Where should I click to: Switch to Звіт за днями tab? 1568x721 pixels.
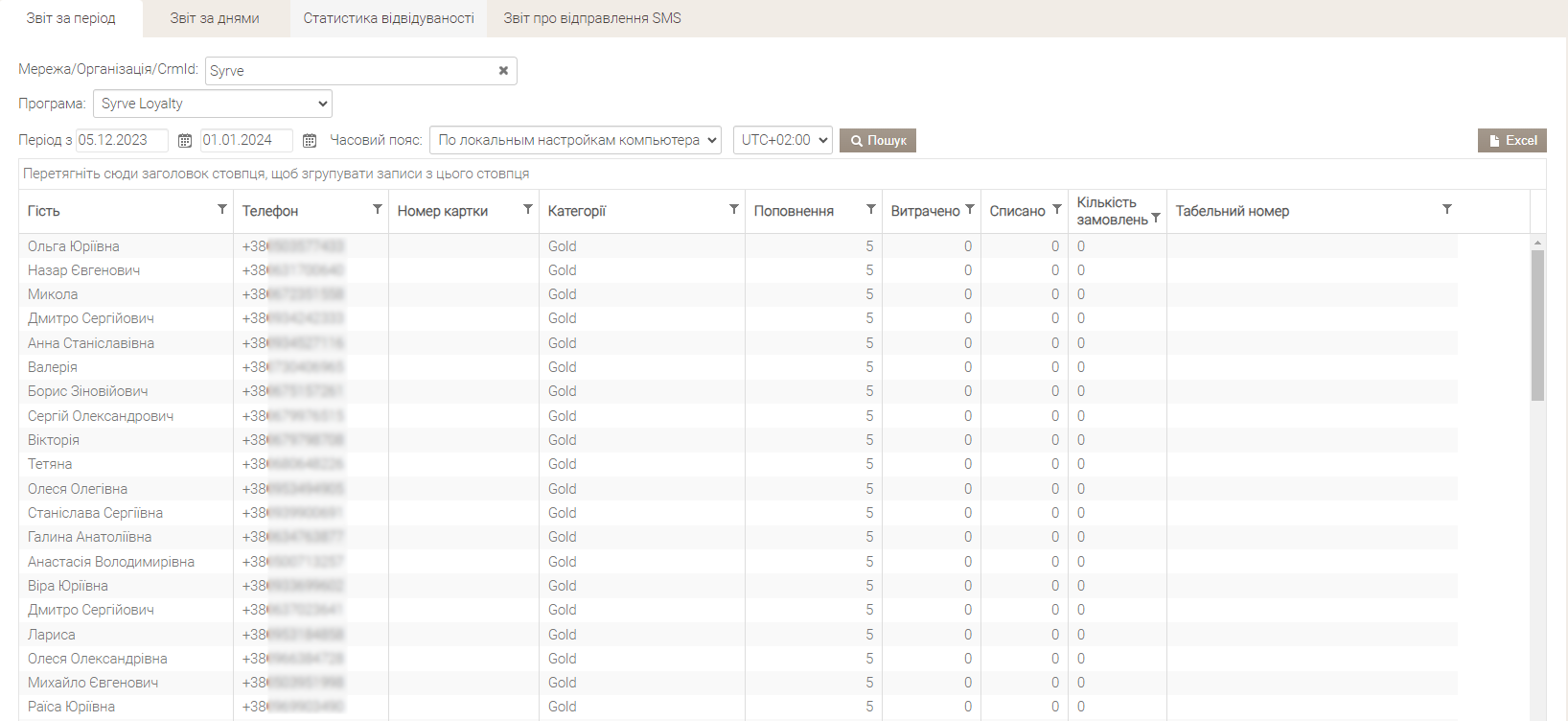[215, 18]
